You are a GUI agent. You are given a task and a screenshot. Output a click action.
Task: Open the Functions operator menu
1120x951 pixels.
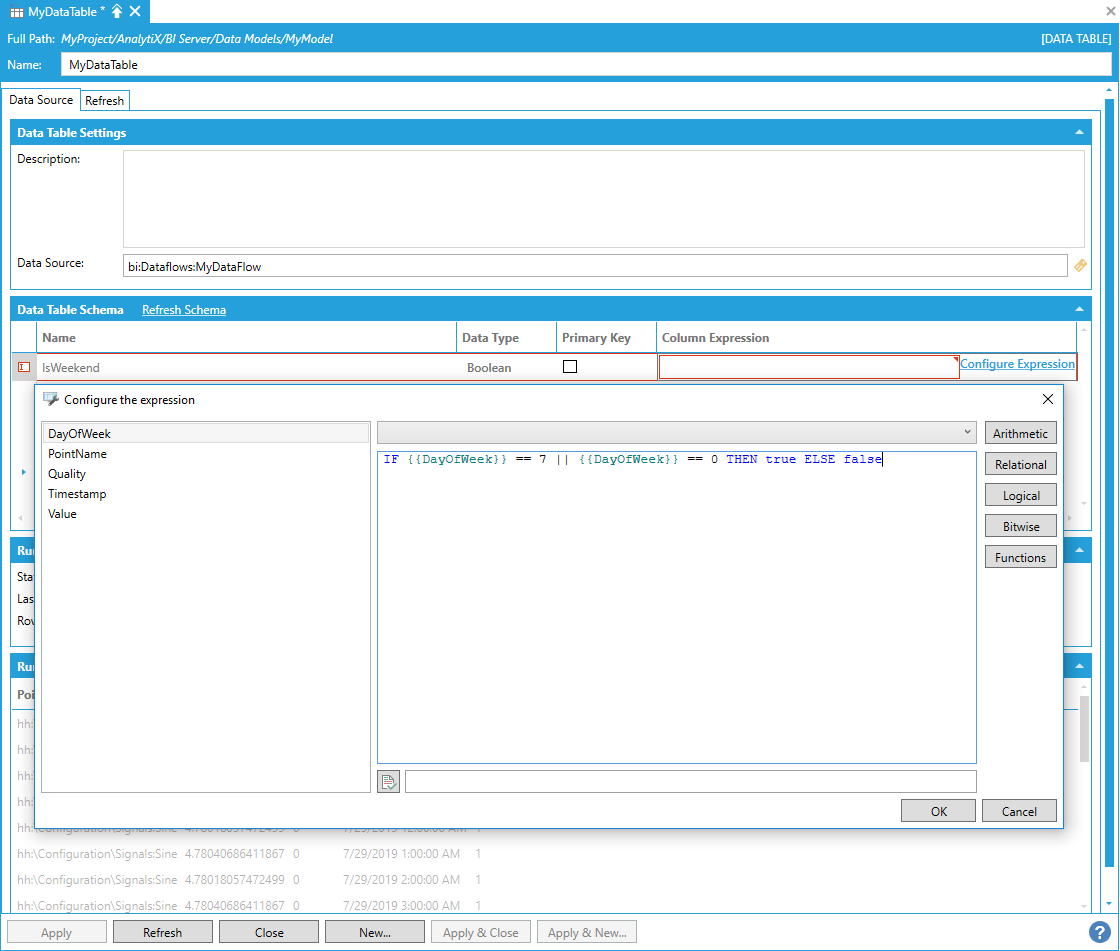click(1020, 558)
